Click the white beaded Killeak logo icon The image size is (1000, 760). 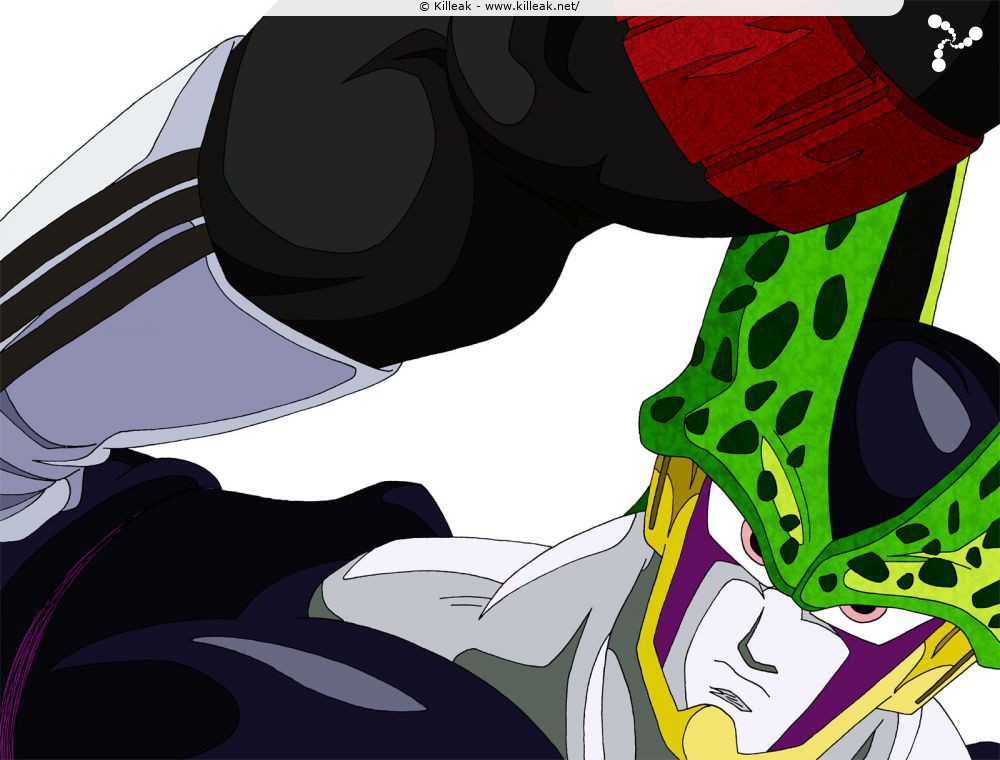(x=954, y=43)
